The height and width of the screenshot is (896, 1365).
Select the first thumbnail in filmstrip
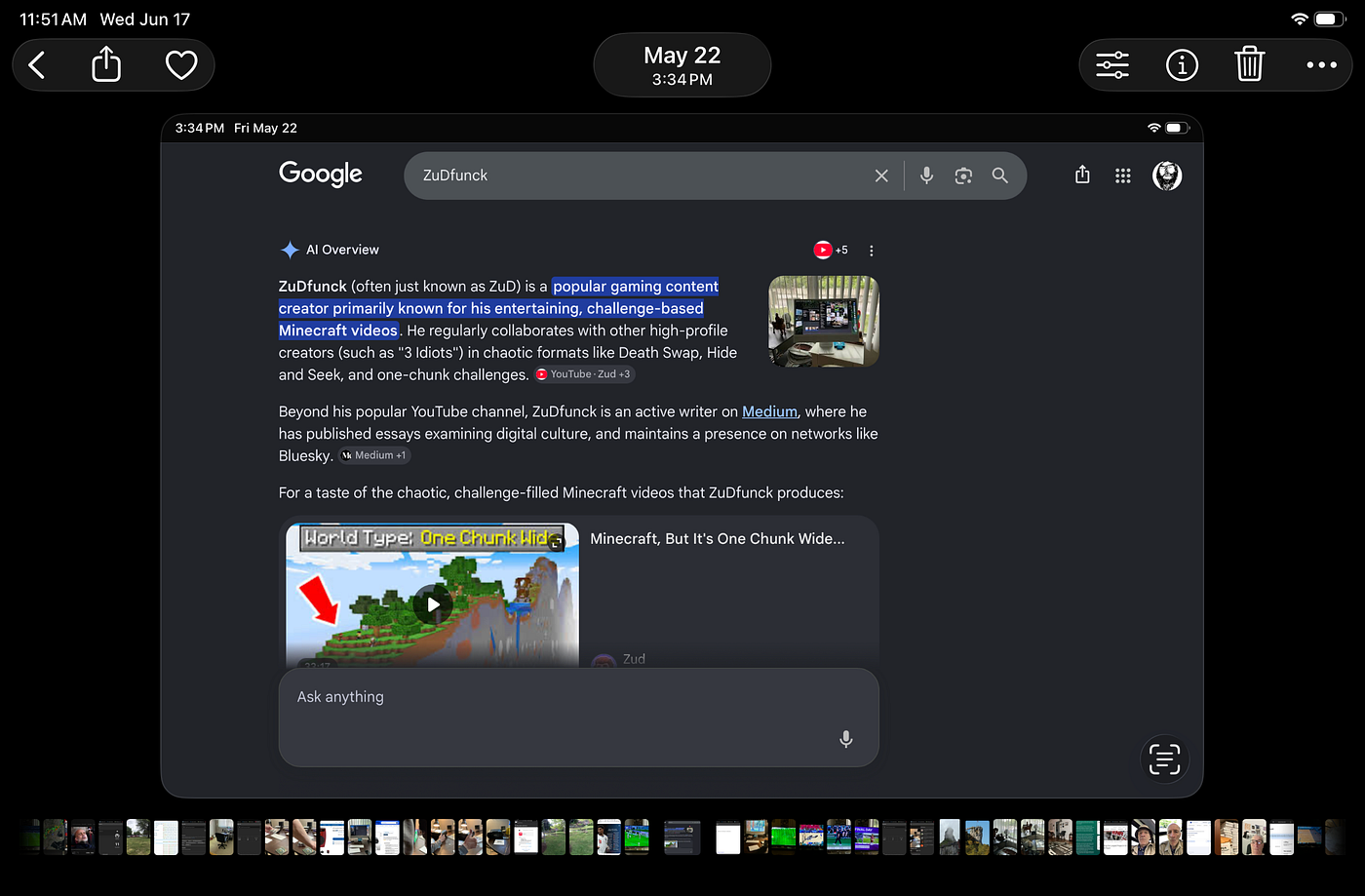29,837
